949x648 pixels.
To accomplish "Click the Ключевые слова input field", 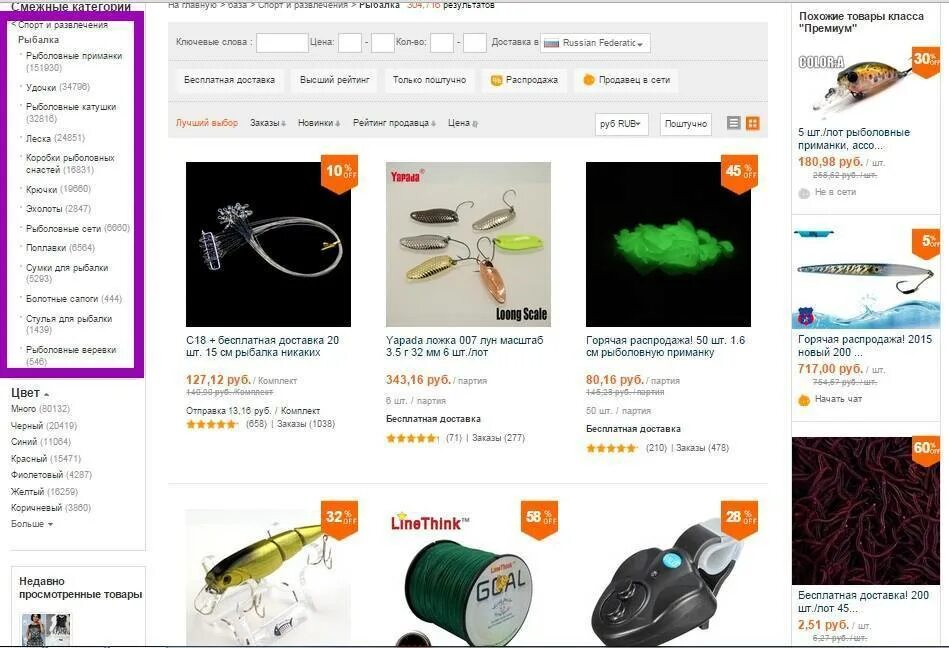I will click(x=282, y=43).
